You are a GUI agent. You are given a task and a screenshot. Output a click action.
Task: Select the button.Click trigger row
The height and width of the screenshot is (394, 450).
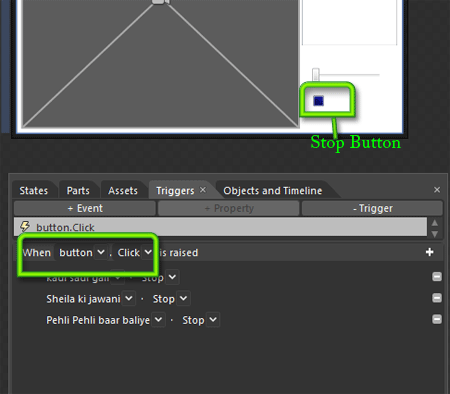pyautogui.click(x=220, y=227)
